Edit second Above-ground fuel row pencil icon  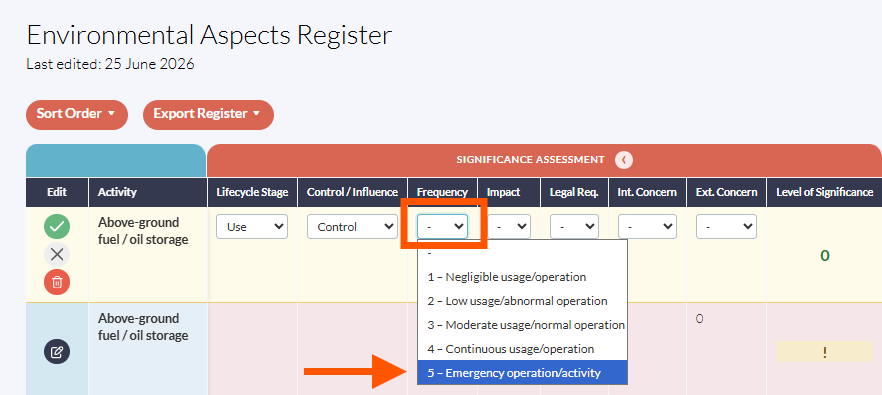coord(57,352)
